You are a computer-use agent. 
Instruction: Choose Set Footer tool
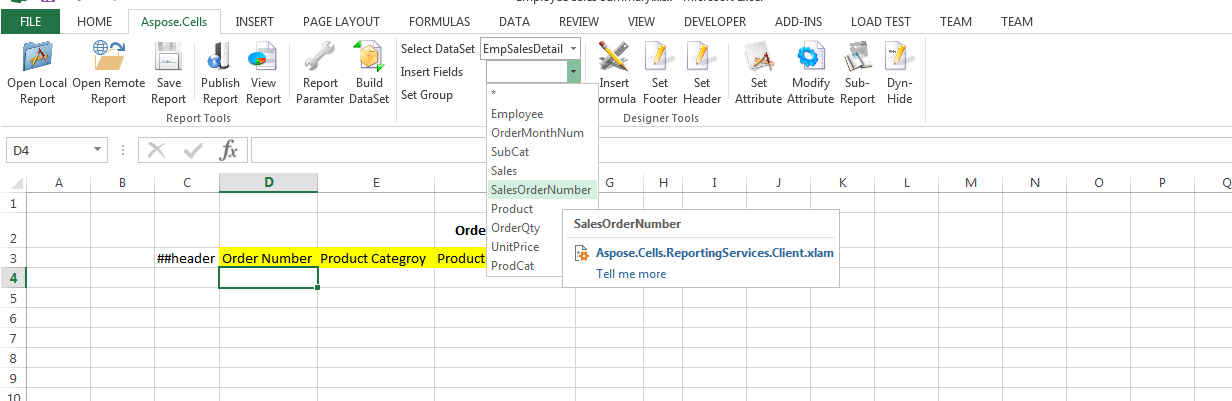tap(660, 73)
